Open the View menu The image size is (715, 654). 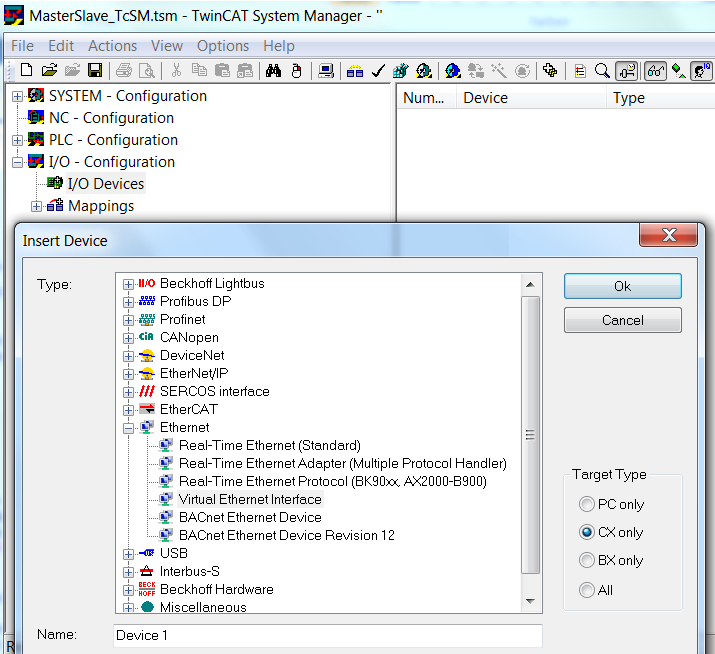(x=167, y=46)
